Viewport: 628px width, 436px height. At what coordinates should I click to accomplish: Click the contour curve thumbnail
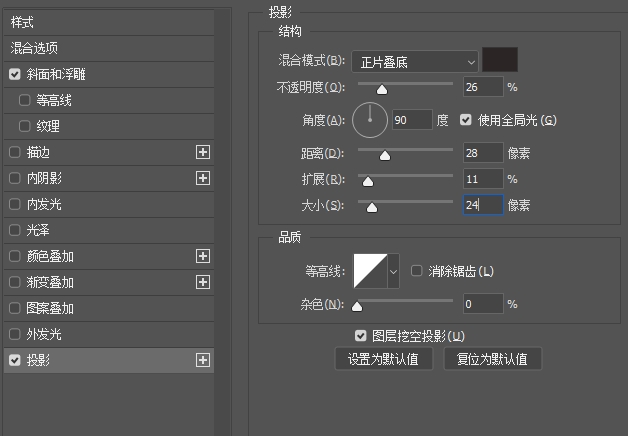[370, 271]
